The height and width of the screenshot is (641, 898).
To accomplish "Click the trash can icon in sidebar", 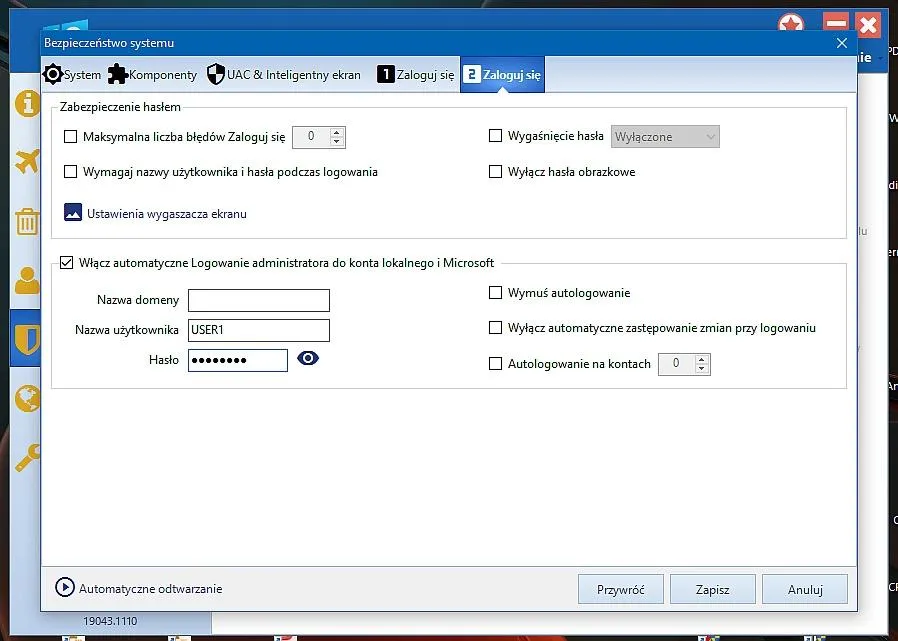I will click(x=25, y=221).
